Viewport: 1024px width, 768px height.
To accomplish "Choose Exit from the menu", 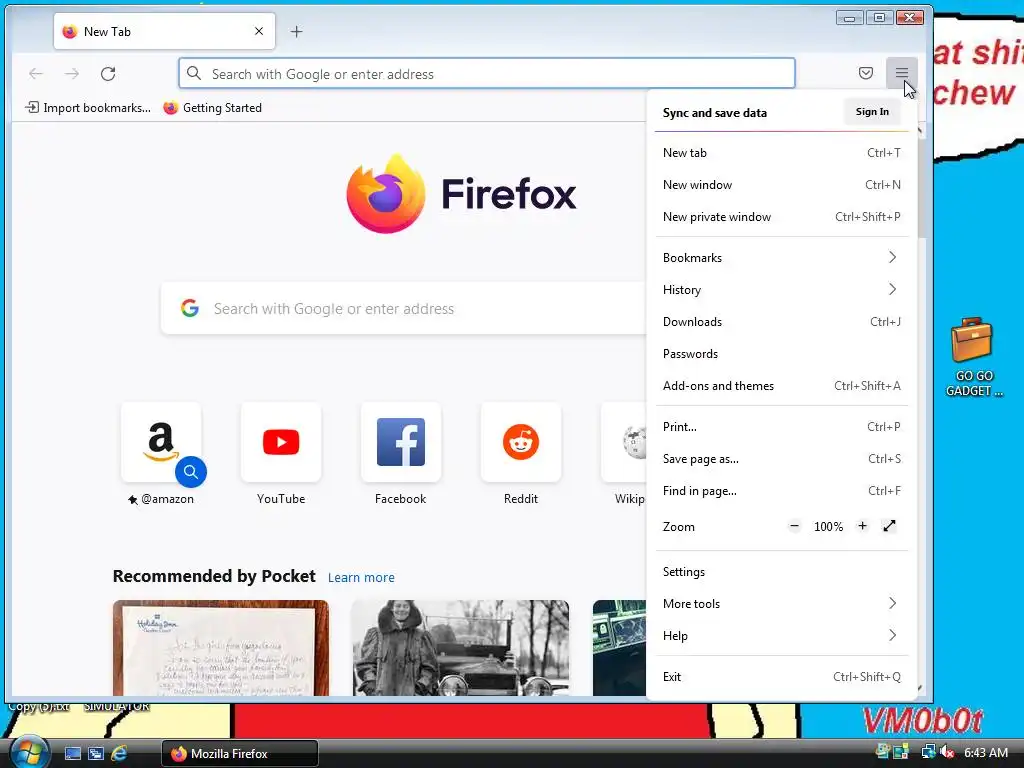I will coord(781,677).
